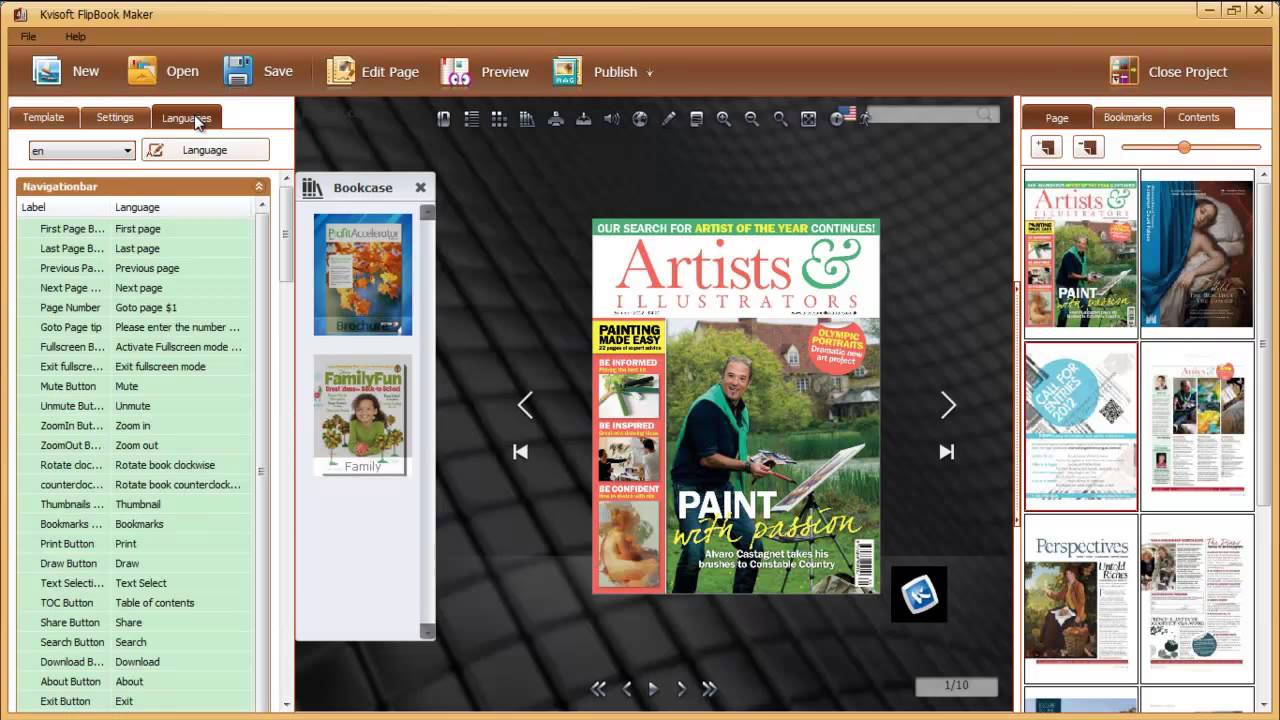Select the pencil draw tool

[668, 119]
